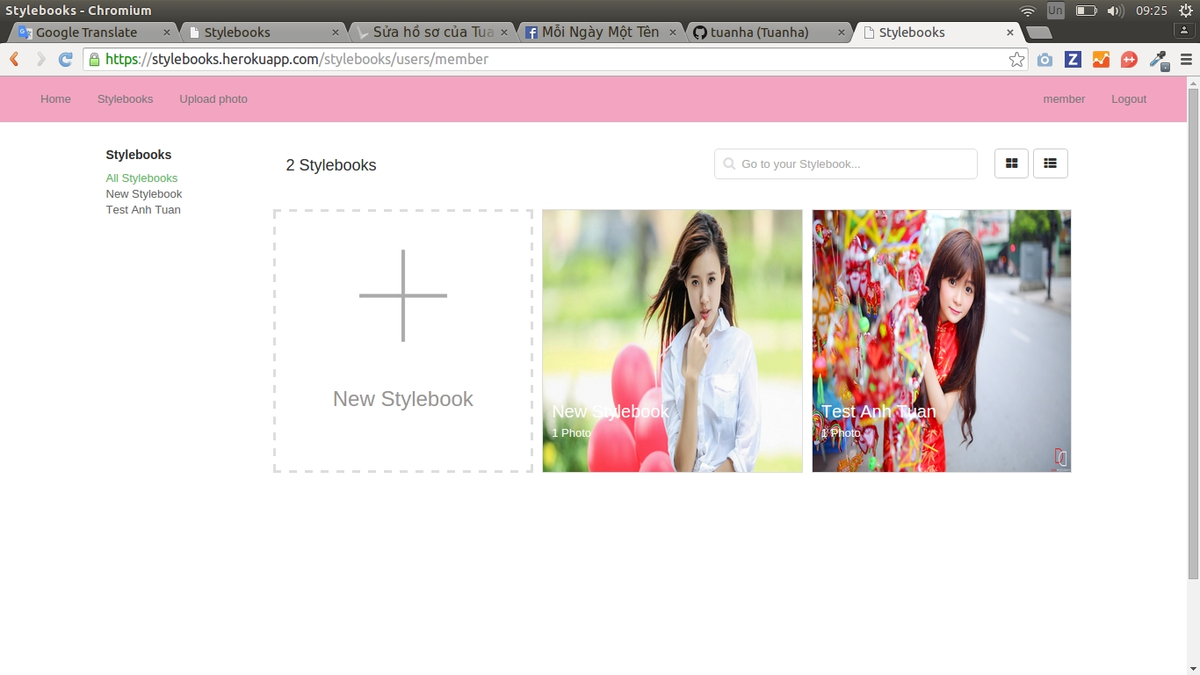This screenshot has width=1200, height=675.
Task: Open the system power gear menu
Action: pos(1186,11)
